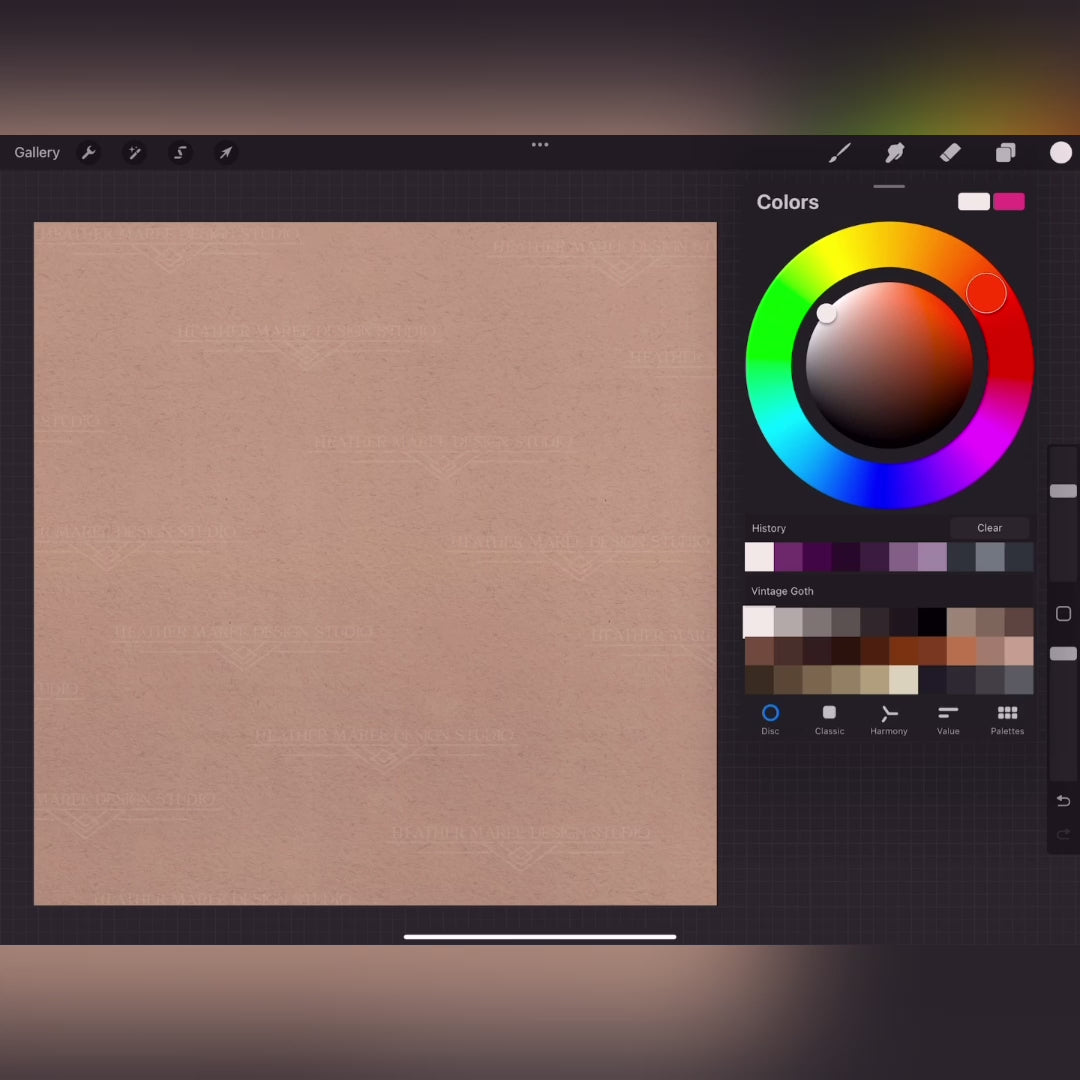Tap the active color circle
Viewport: 1080px width, 1080px height.
click(x=1060, y=153)
